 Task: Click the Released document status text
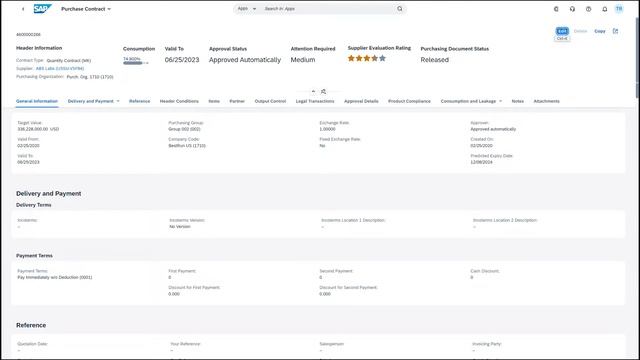435,60
